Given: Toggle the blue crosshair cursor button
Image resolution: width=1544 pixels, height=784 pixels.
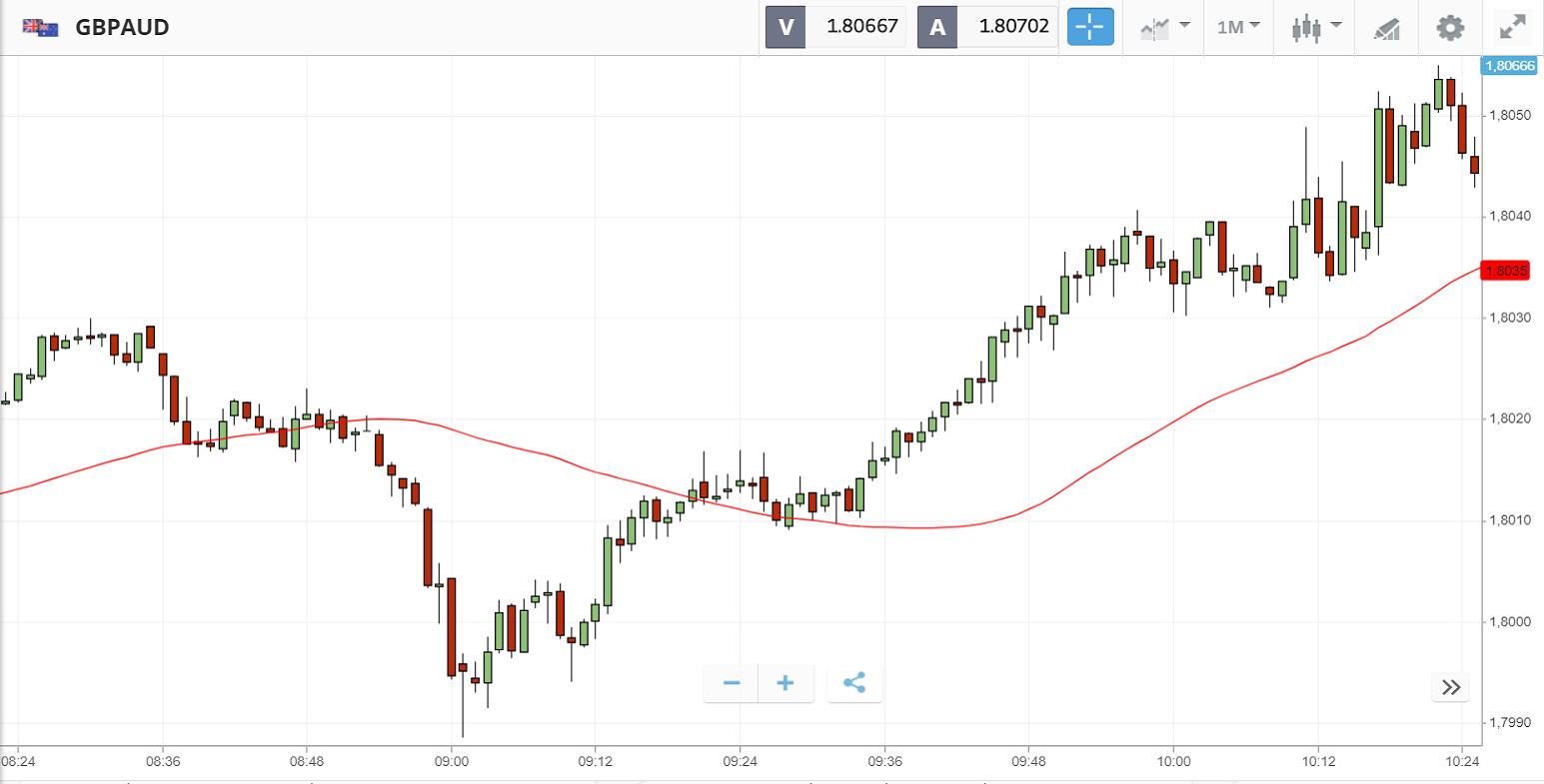Looking at the screenshot, I should tap(1090, 27).
